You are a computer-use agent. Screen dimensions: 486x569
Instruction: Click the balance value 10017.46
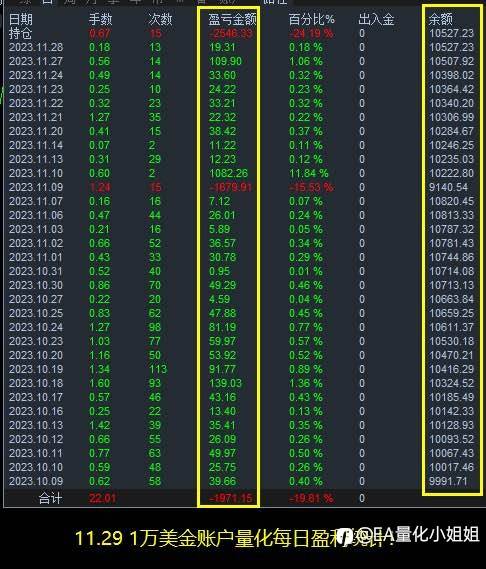tap(452, 467)
